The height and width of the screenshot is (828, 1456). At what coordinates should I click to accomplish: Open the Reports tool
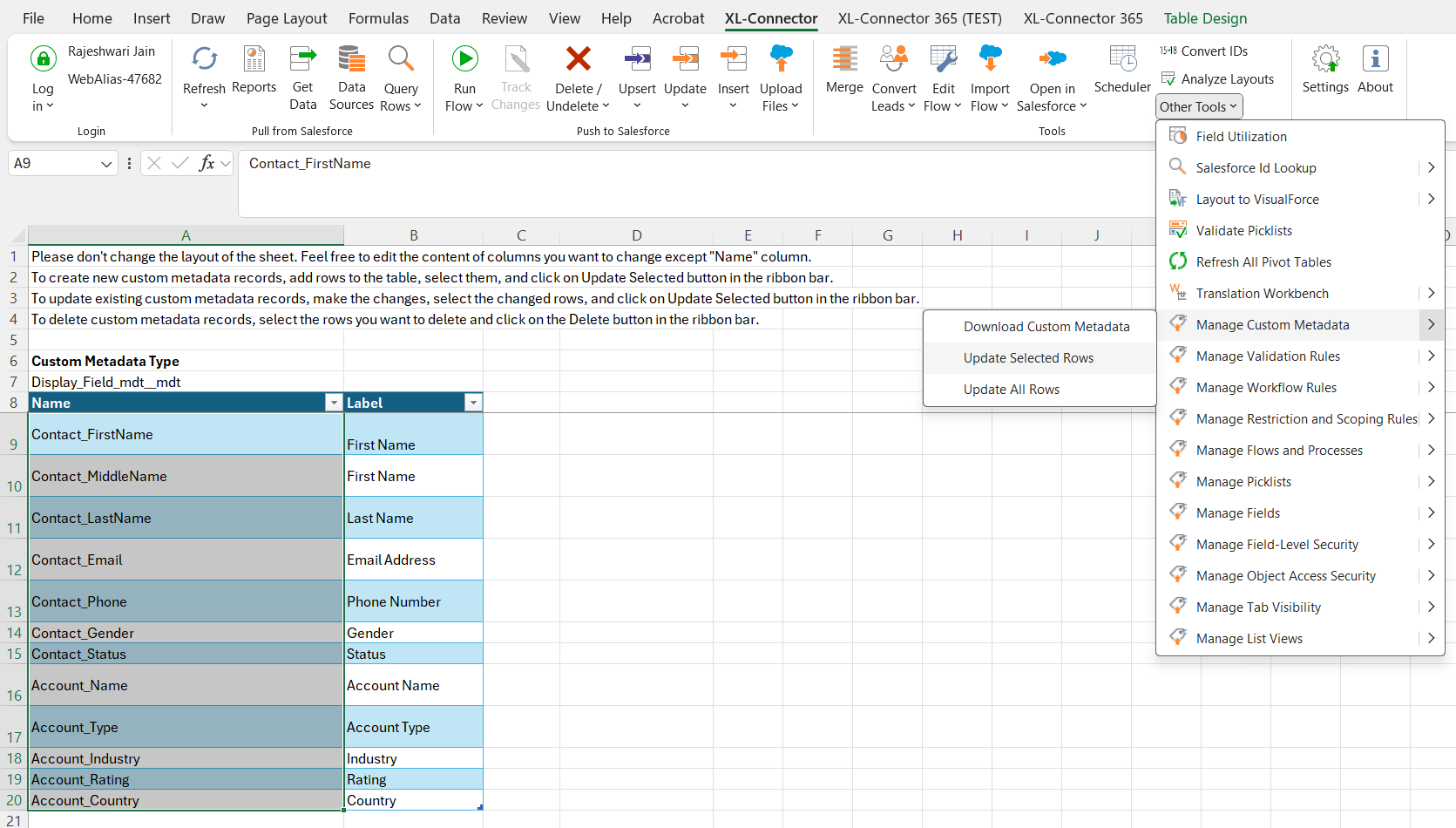(x=254, y=60)
